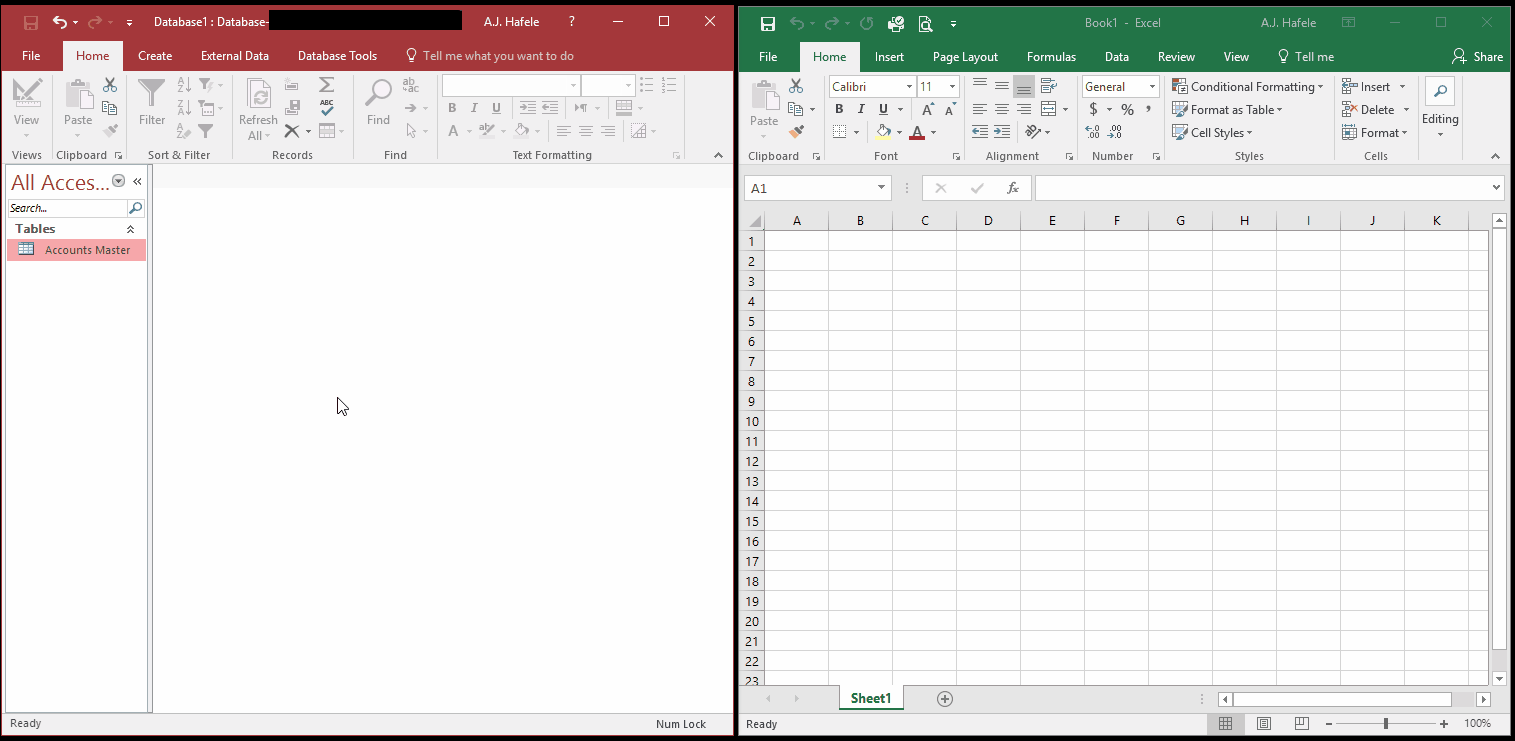Click Excel font color red swatch

pos(917,132)
